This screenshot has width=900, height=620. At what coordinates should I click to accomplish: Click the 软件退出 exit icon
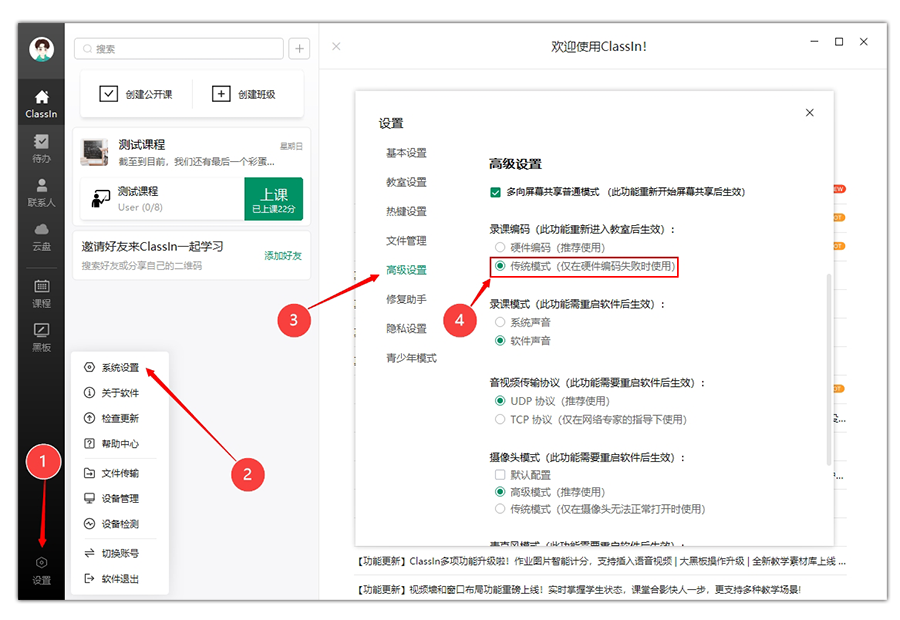89,578
